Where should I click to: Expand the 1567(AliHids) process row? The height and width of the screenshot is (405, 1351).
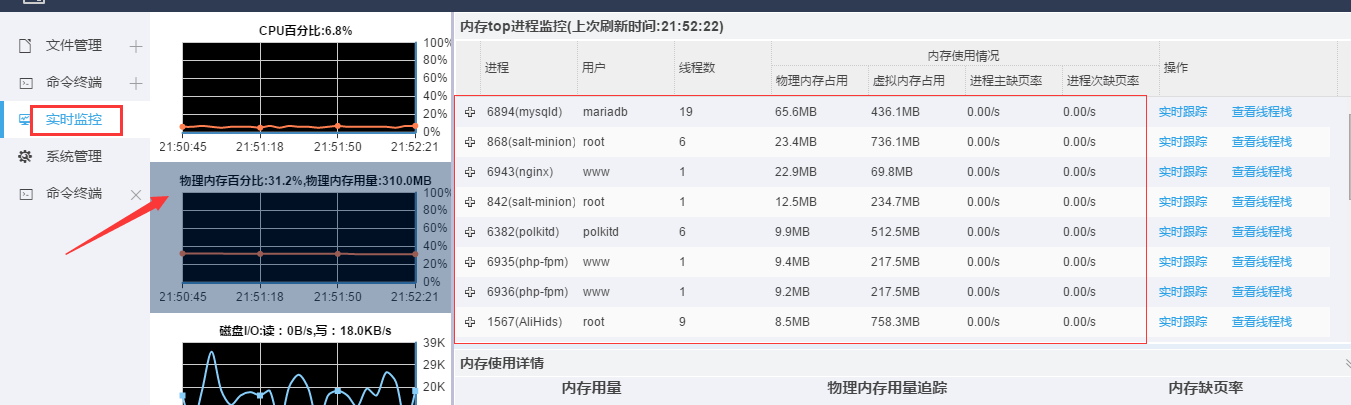click(470, 322)
